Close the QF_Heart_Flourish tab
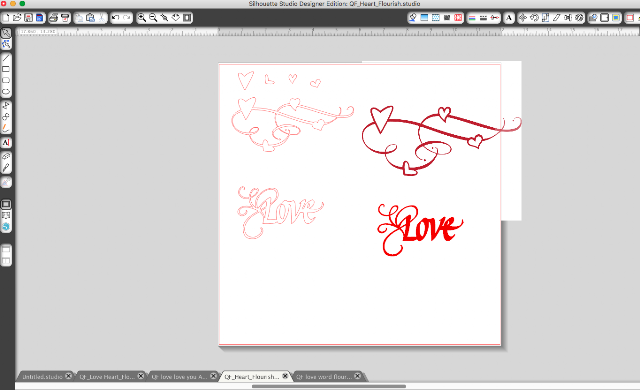640x390 pixels. click(285, 376)
